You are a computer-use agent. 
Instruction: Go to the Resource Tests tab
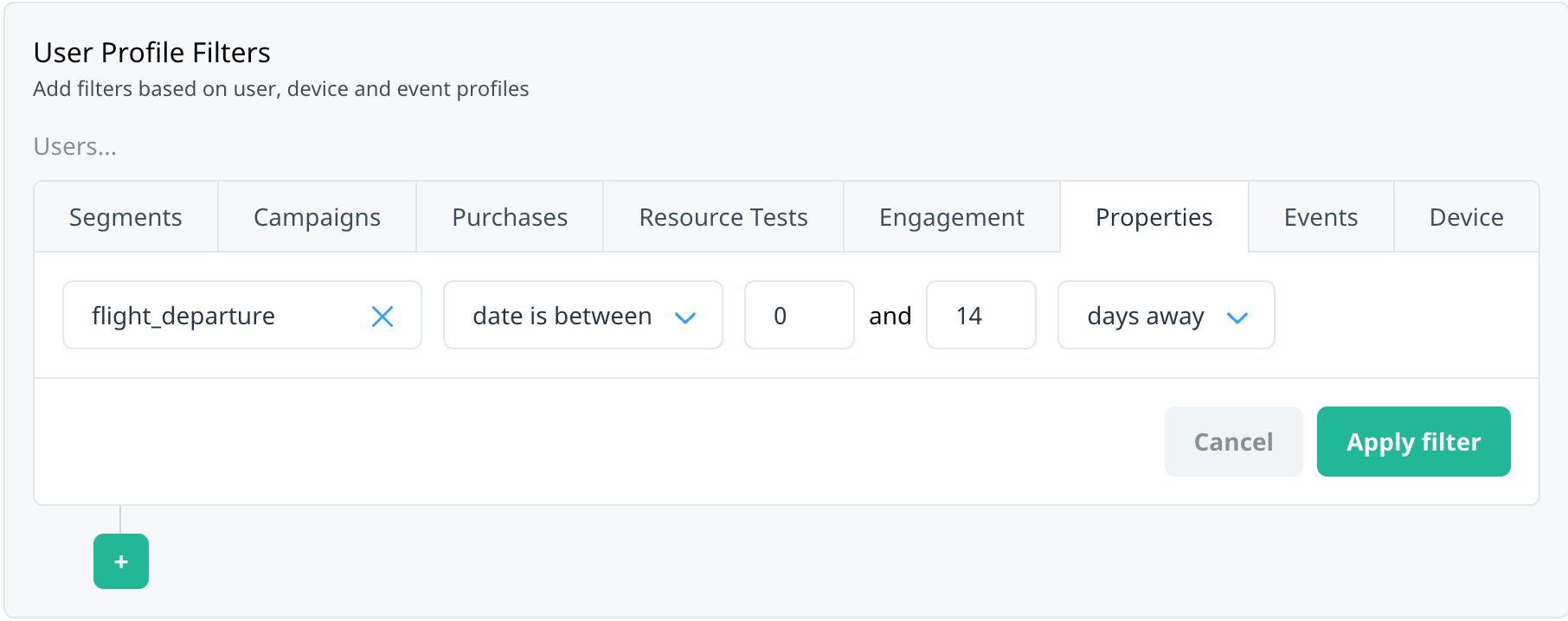(723, 217)
